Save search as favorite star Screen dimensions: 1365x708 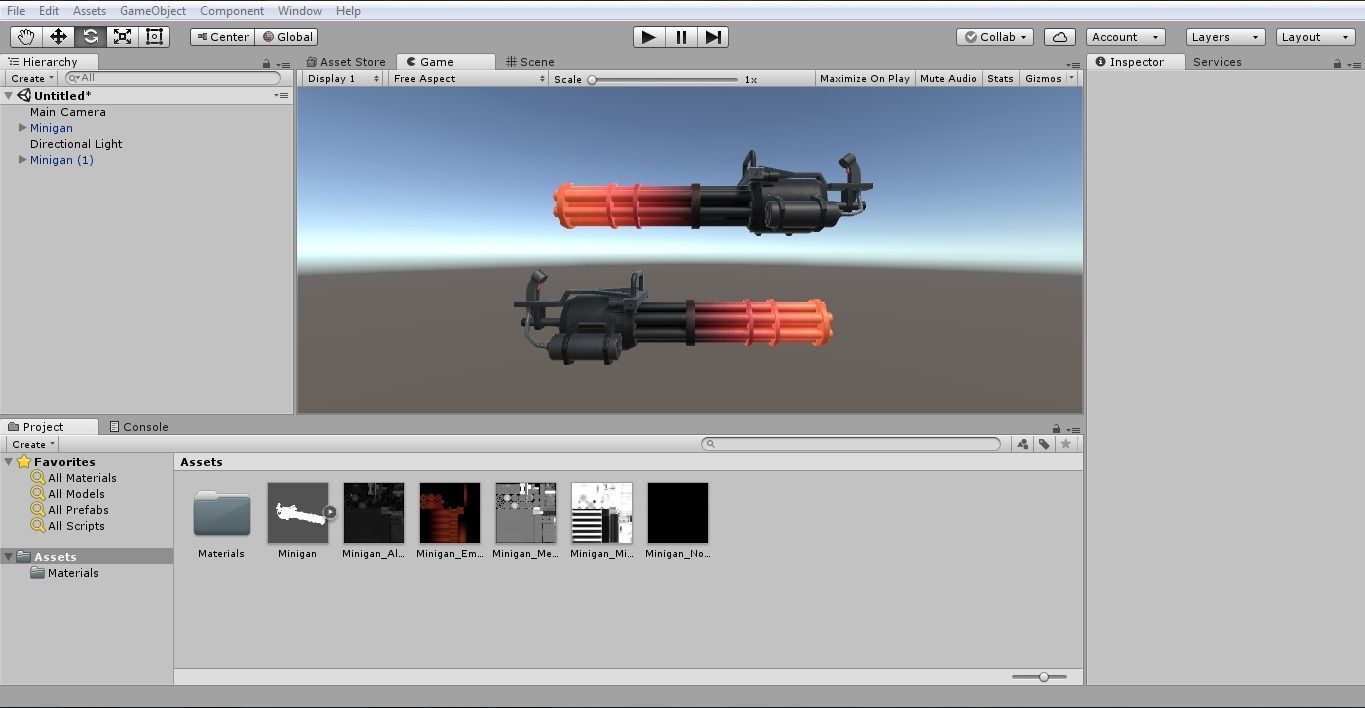coord(1066,444)
